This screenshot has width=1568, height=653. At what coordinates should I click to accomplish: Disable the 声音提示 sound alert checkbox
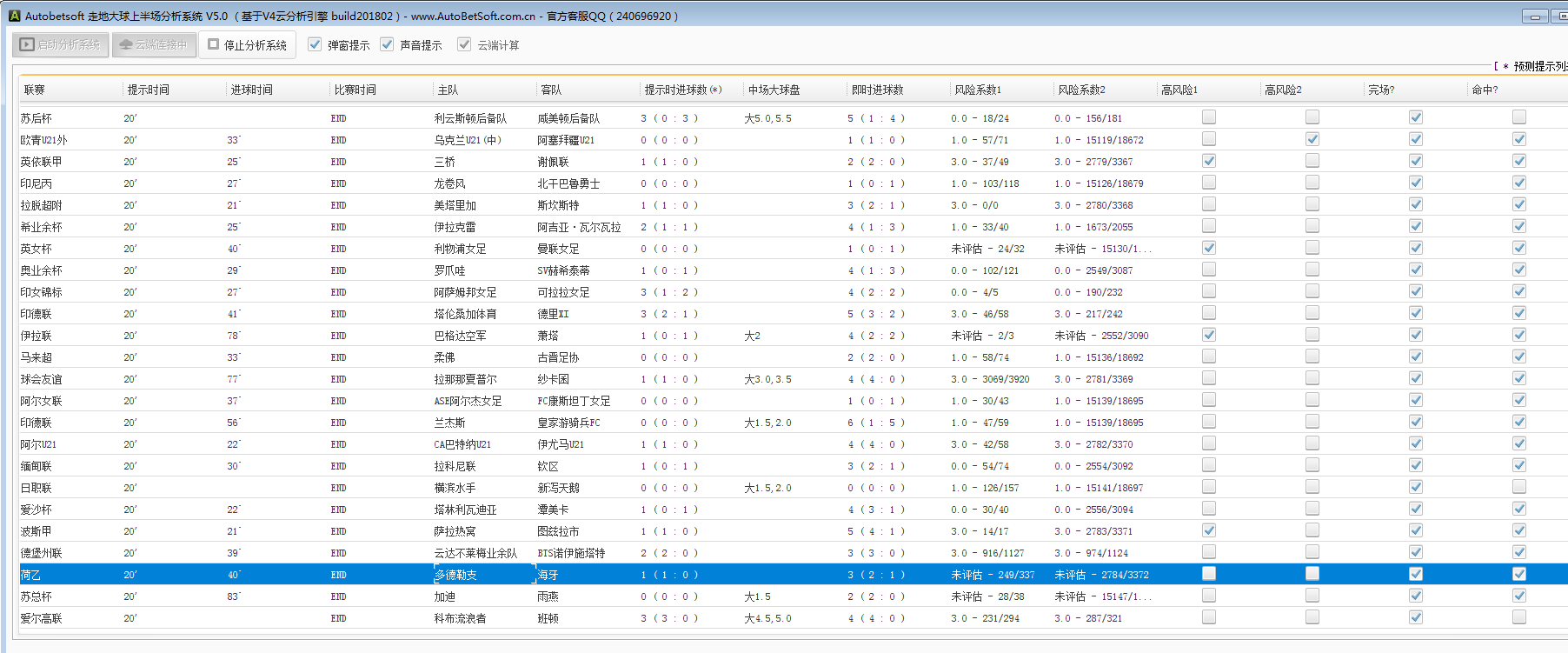[387, 44]
